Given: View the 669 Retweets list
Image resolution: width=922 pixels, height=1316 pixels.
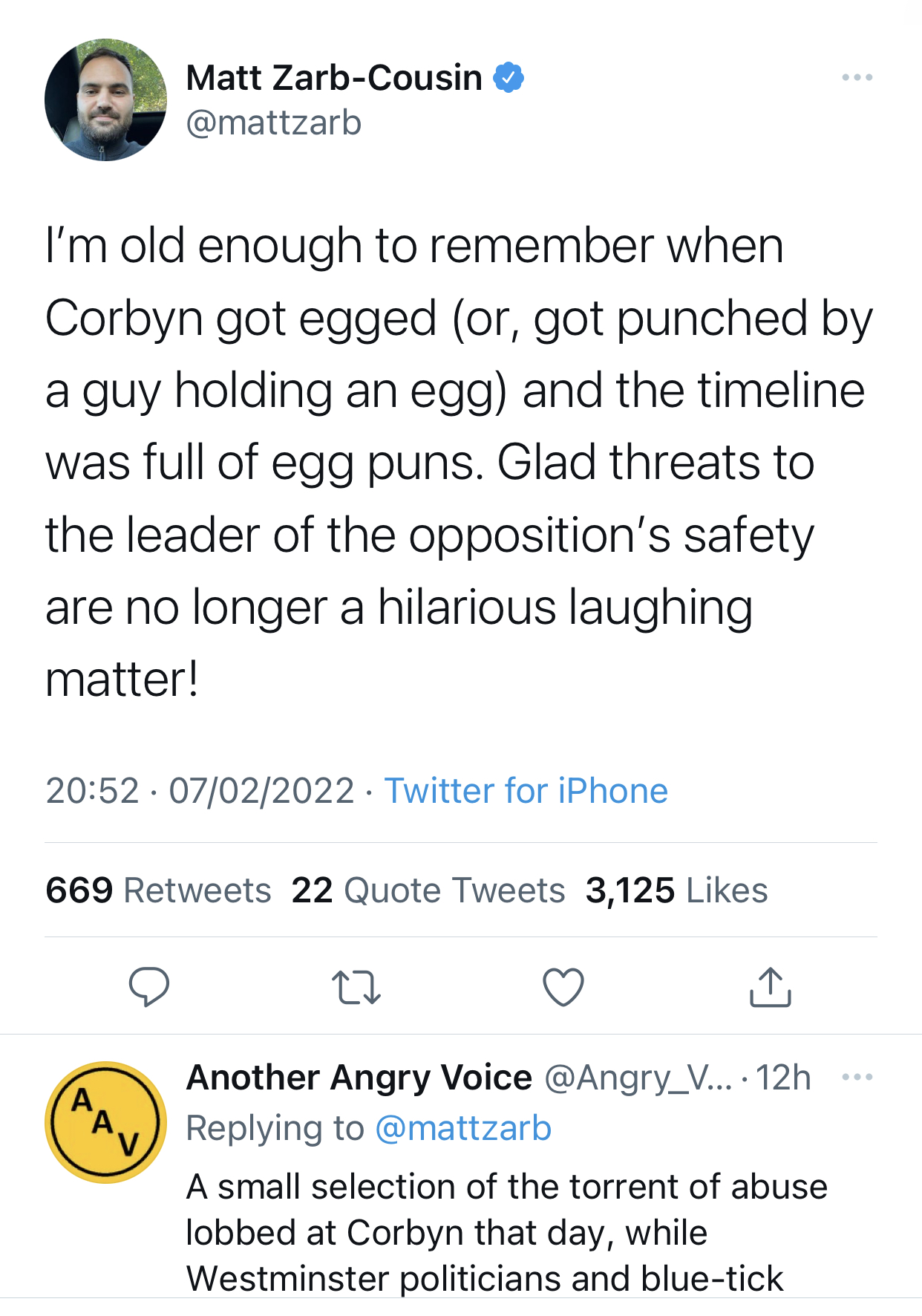Looking at the screenshot, I should (158, 890).
